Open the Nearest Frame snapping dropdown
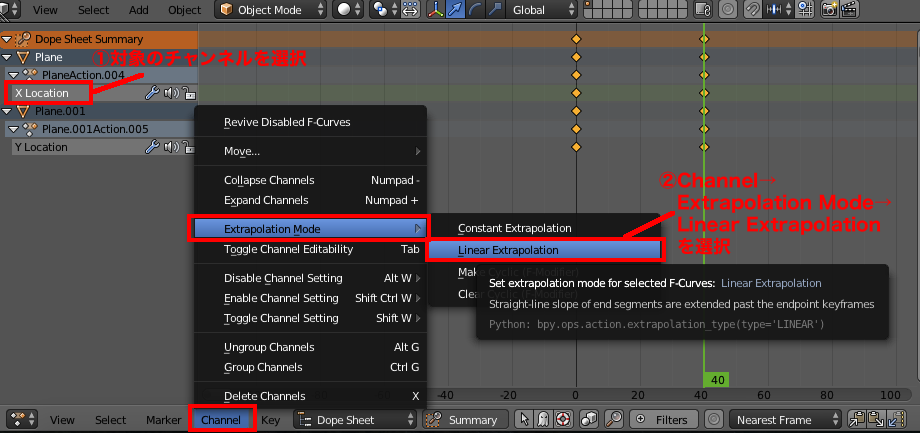This screenshot has height=433, width=920. [x=786, y=420]
